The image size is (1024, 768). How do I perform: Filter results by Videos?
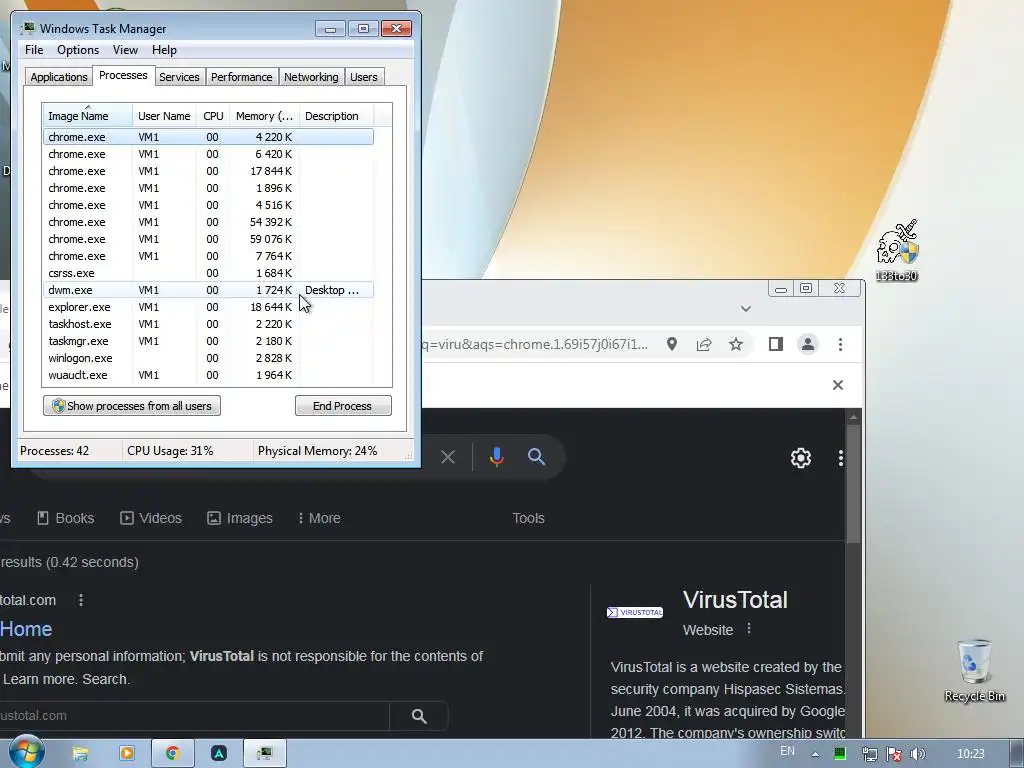click(151, 518)
